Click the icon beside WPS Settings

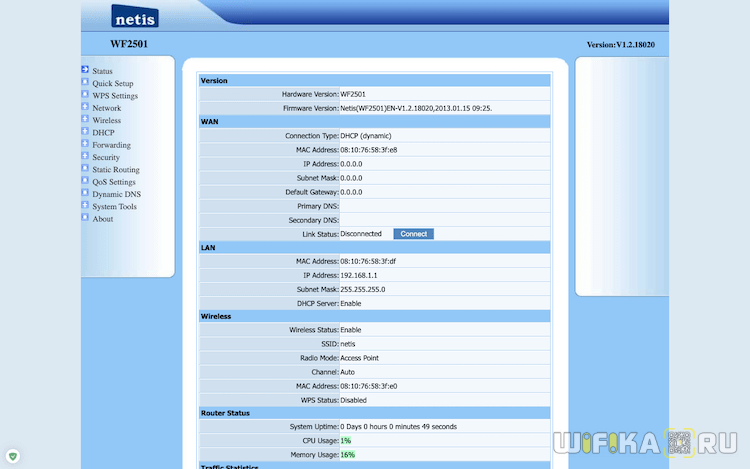[x=85, y=94]
